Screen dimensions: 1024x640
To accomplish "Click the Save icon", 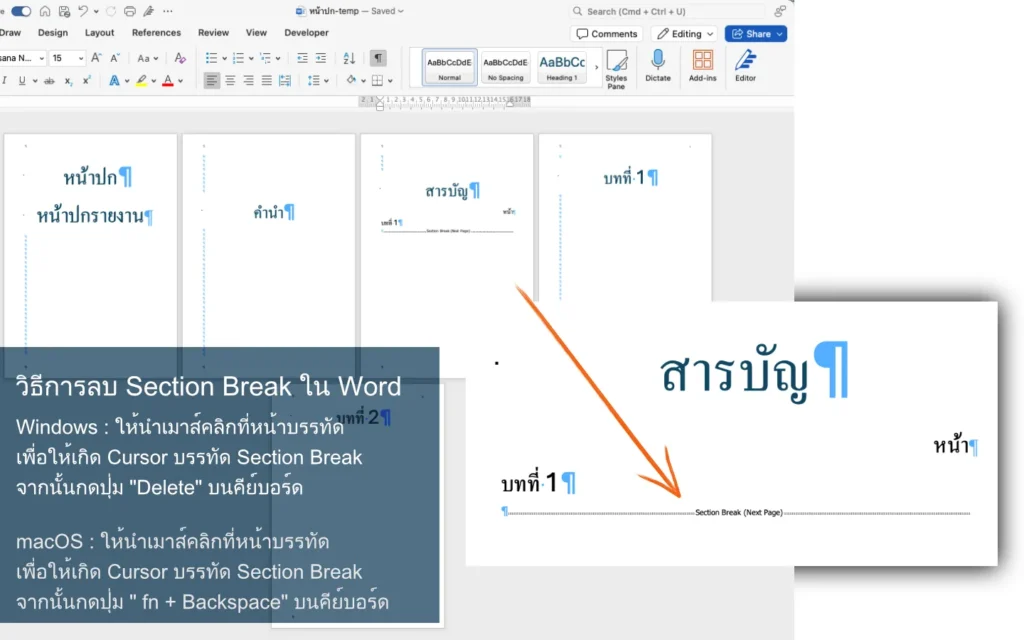I will pos(64,11).
